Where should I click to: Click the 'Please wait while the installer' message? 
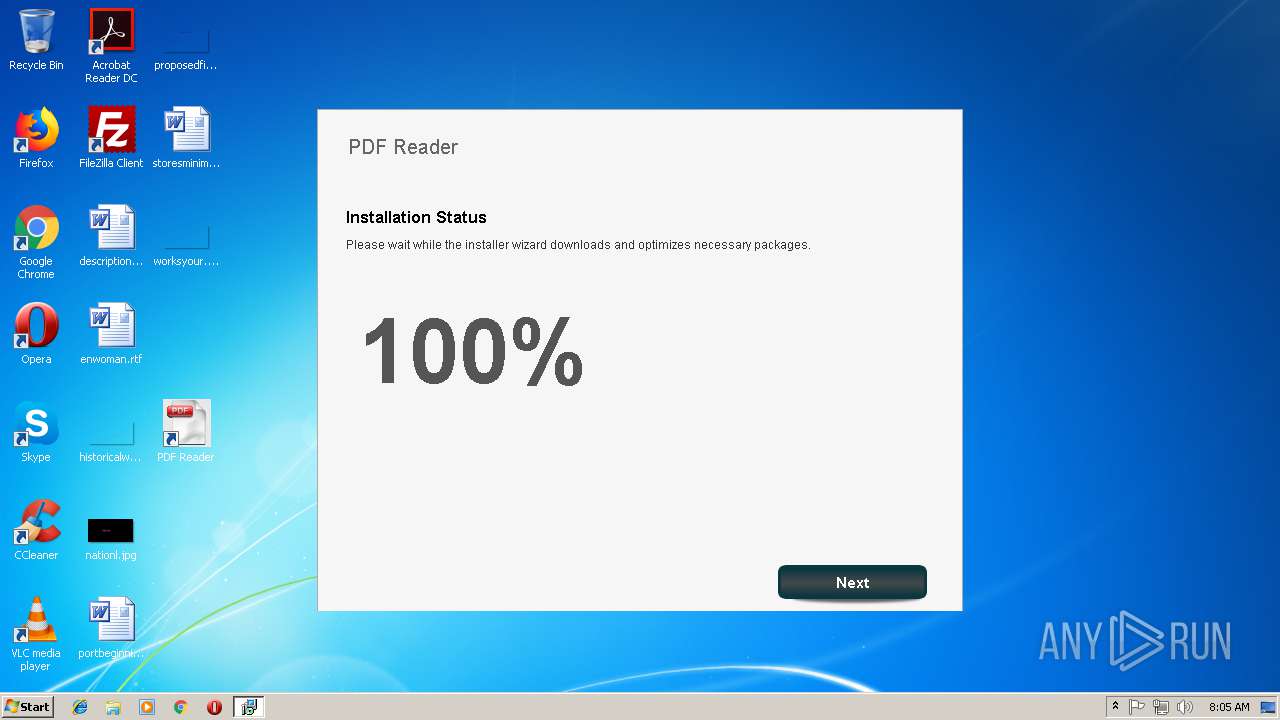tap(578, 245)
